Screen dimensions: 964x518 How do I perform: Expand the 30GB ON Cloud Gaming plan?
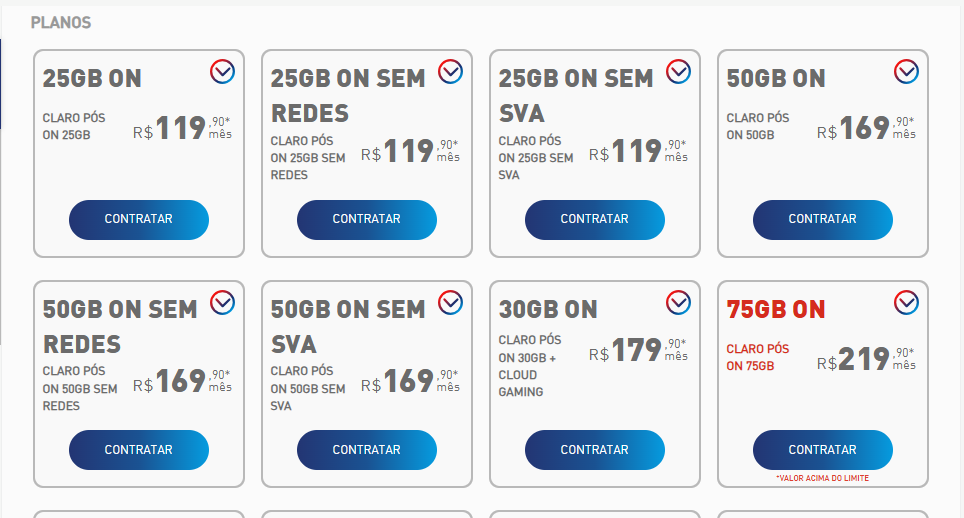[679, 302]
